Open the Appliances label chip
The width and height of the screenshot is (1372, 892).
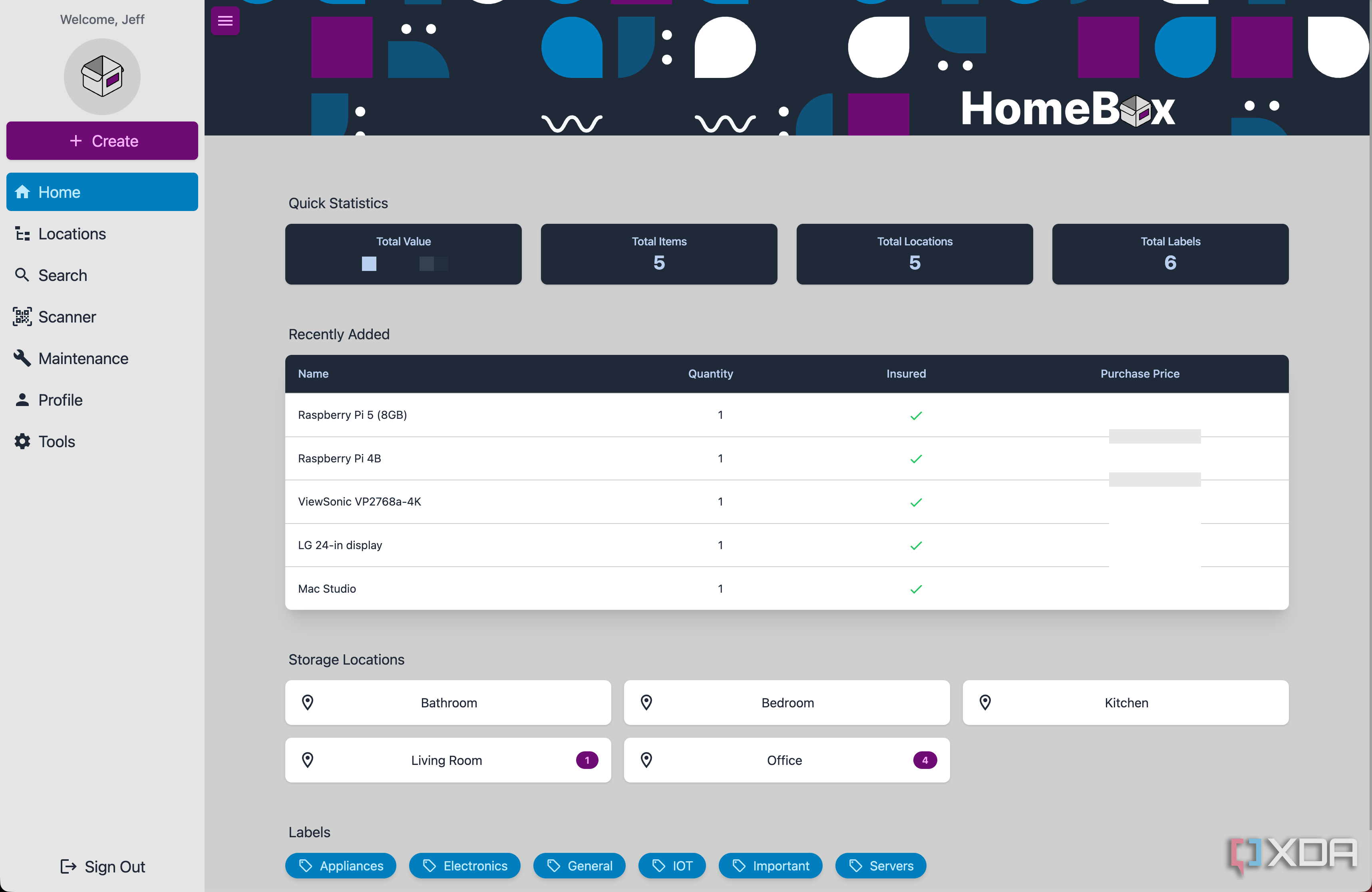point(341,866)
